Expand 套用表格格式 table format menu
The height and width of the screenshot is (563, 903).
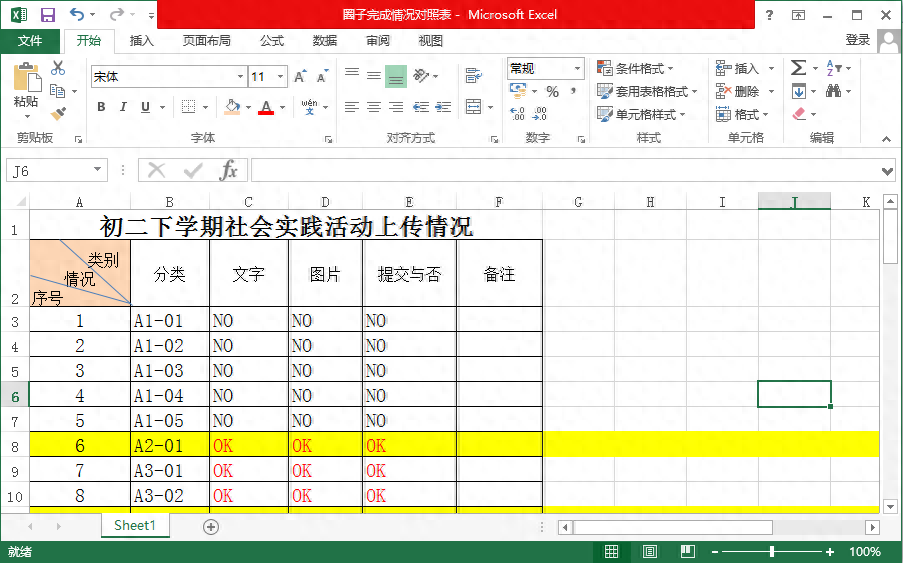point(647,91)
